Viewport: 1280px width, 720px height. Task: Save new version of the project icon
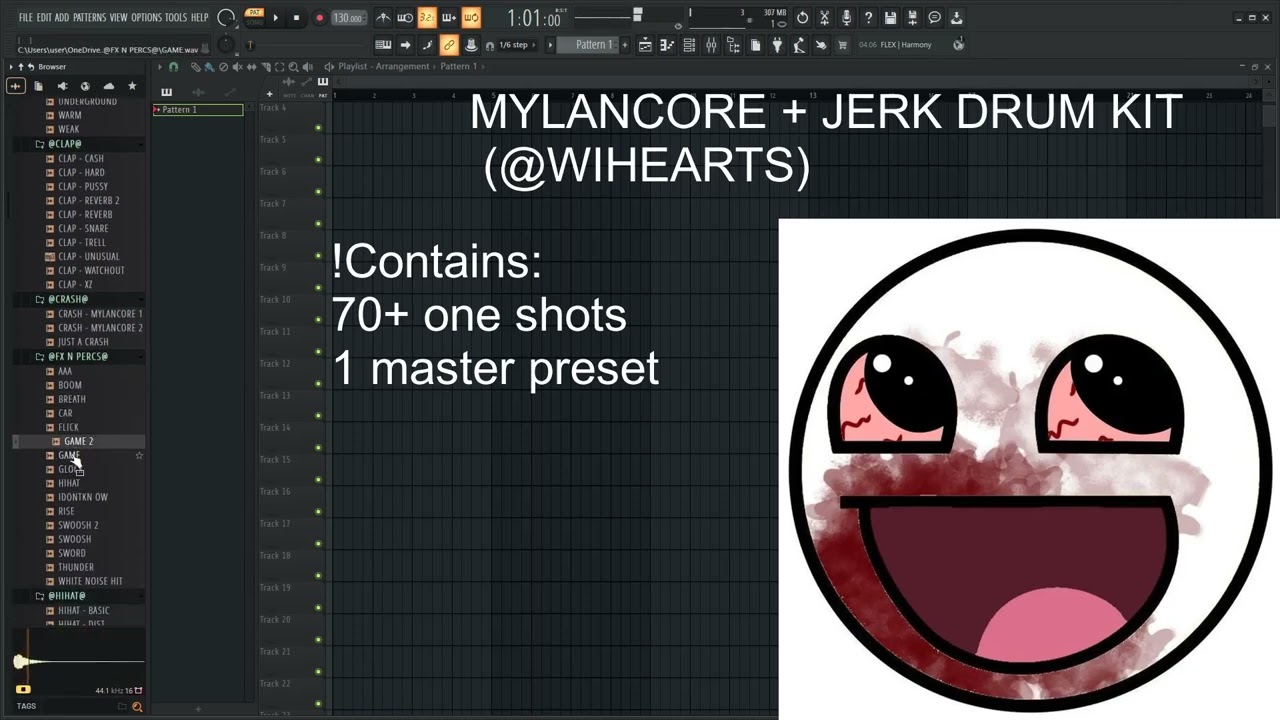912,17
